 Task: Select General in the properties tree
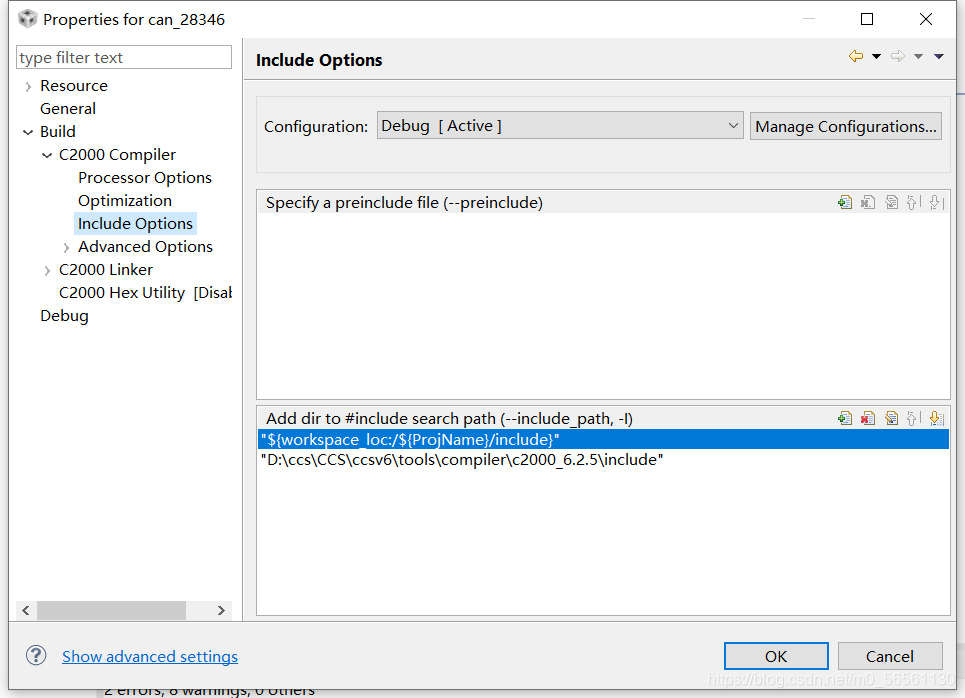[x=68, y=108]
